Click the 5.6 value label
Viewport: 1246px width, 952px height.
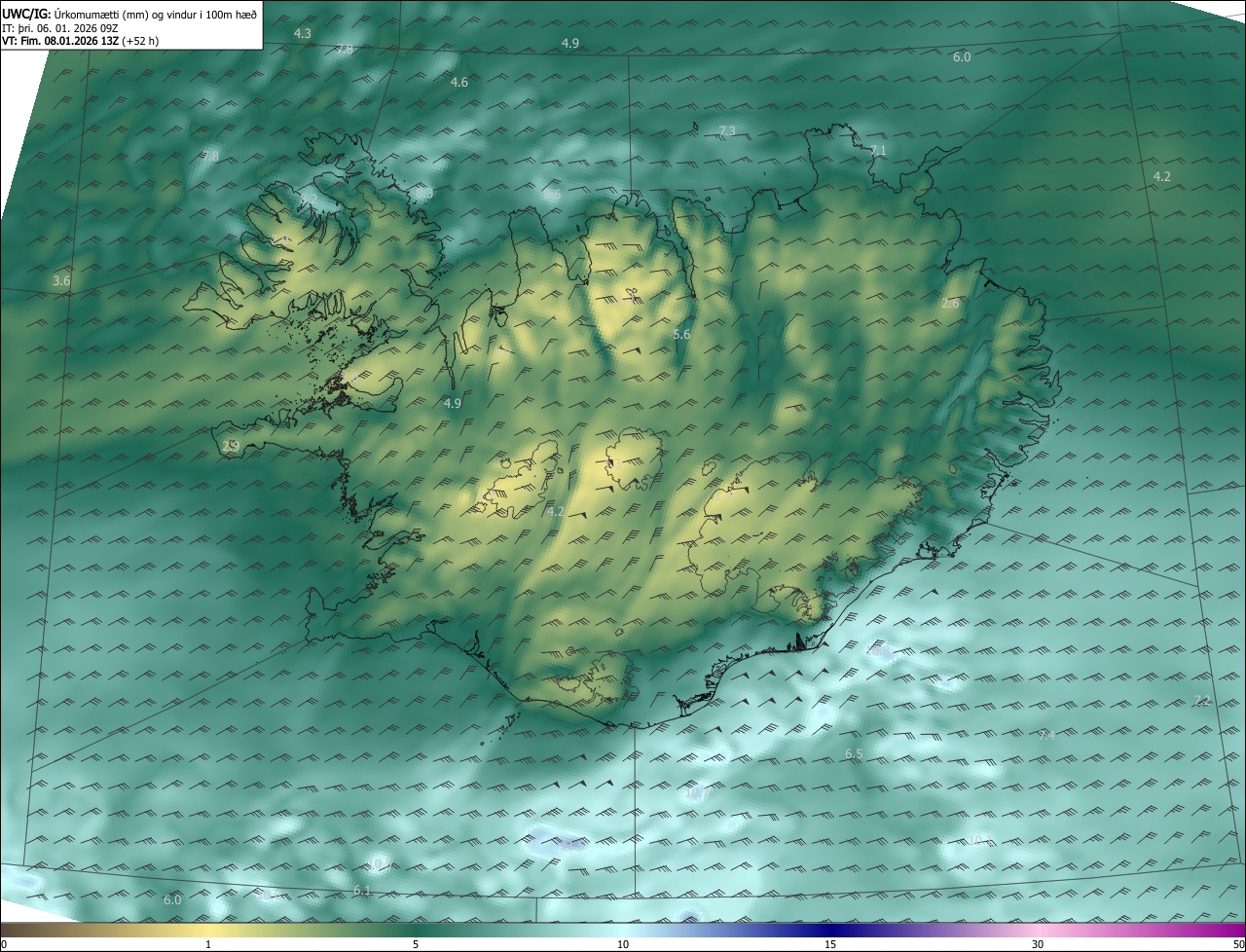pos(681,335)
